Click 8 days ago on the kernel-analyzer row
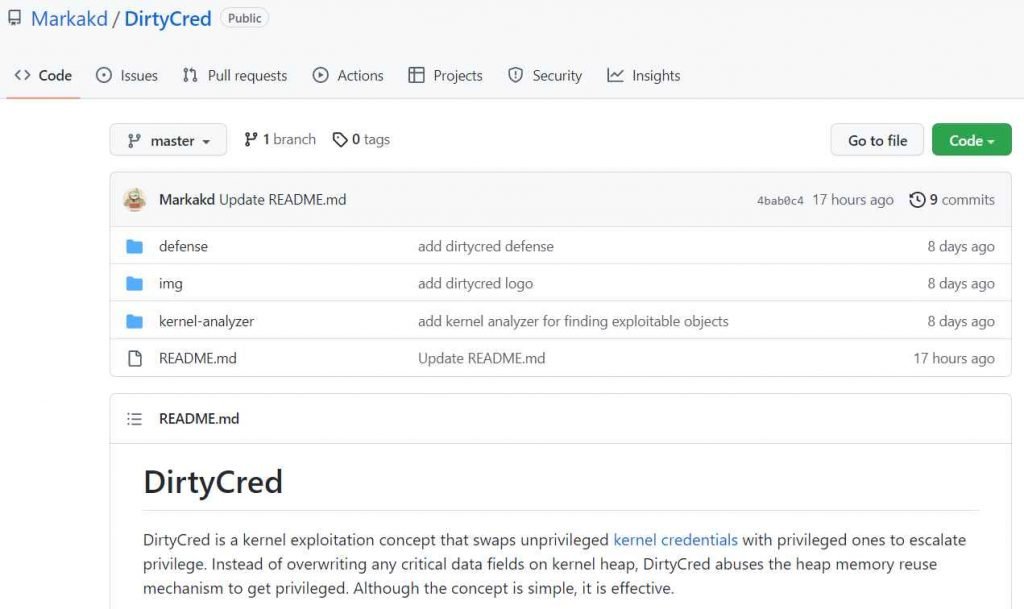 pos(961,321)
